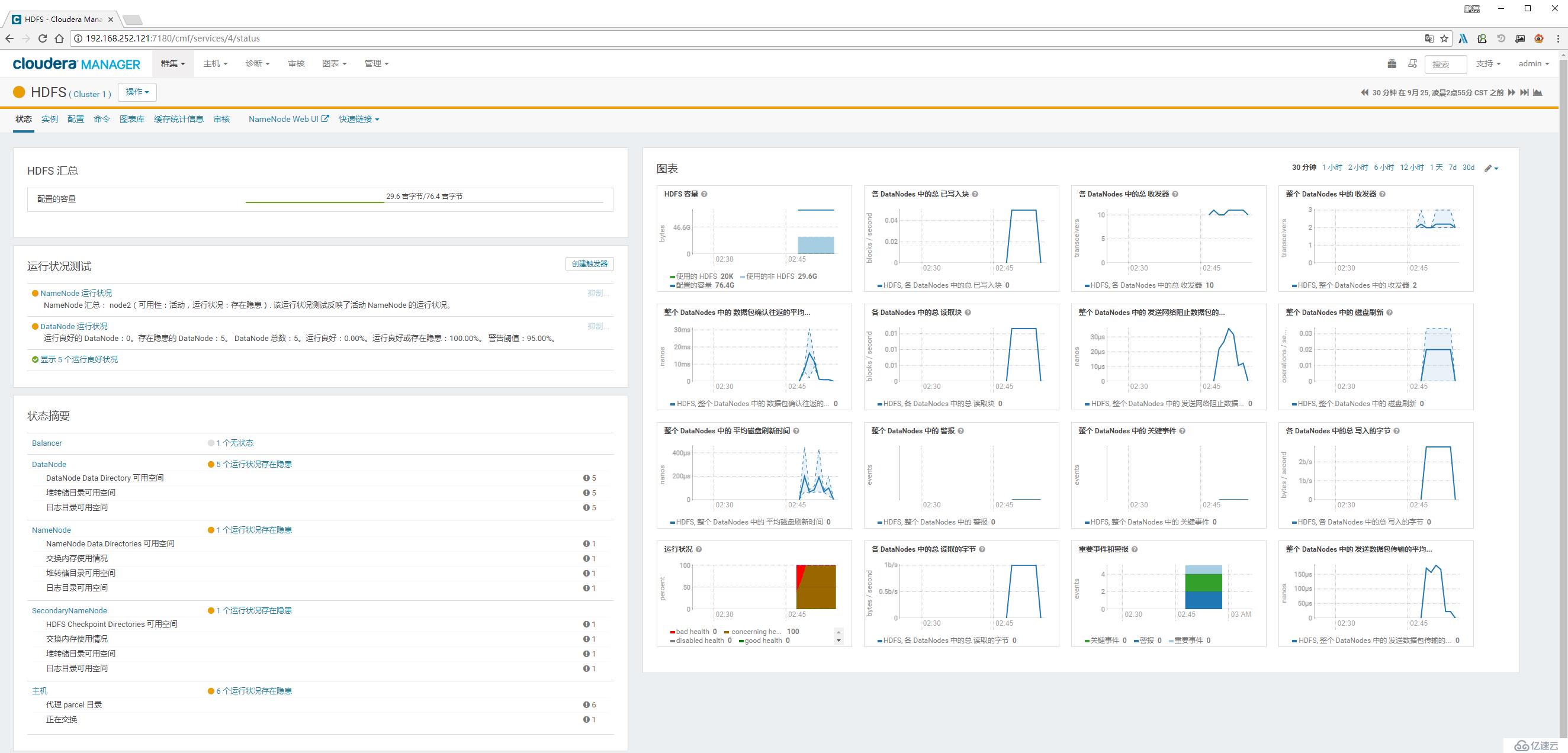Image resolution: width=1568 pixels, height=753 pixels.
Task: Open the SecondaryNameNode role link
Action: 69,610
